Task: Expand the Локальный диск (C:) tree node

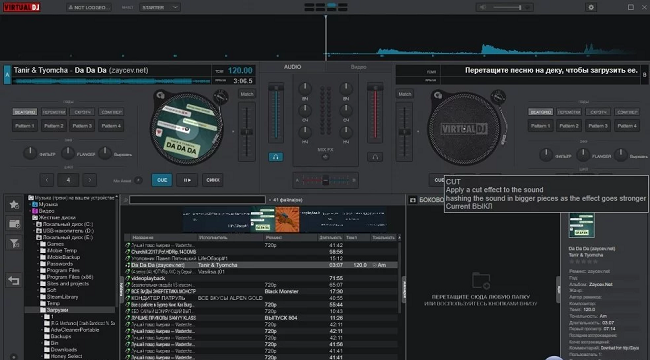Action: point(34,224)
